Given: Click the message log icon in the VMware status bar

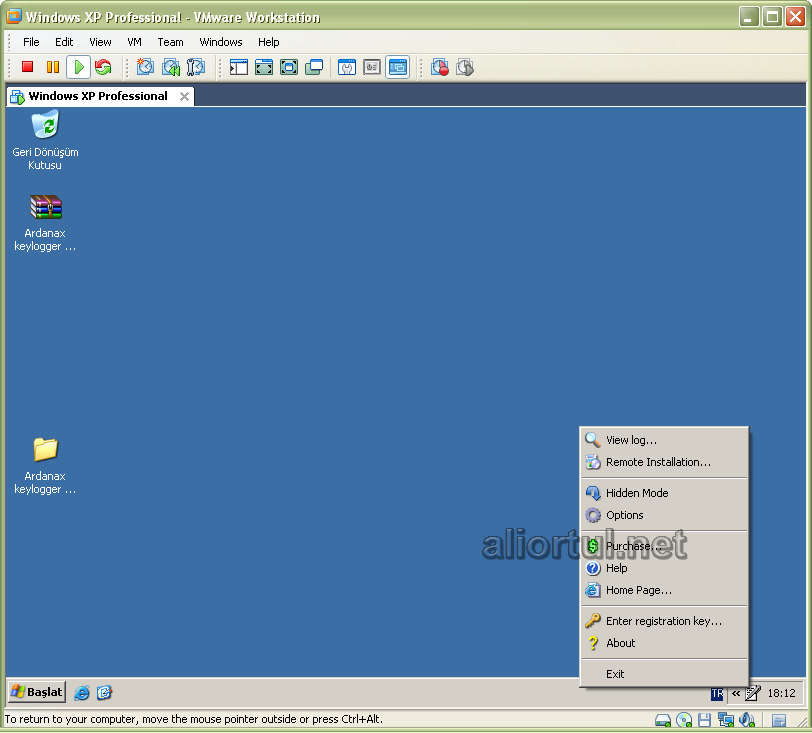Looking at the screenshot, I should pos(779,720).
